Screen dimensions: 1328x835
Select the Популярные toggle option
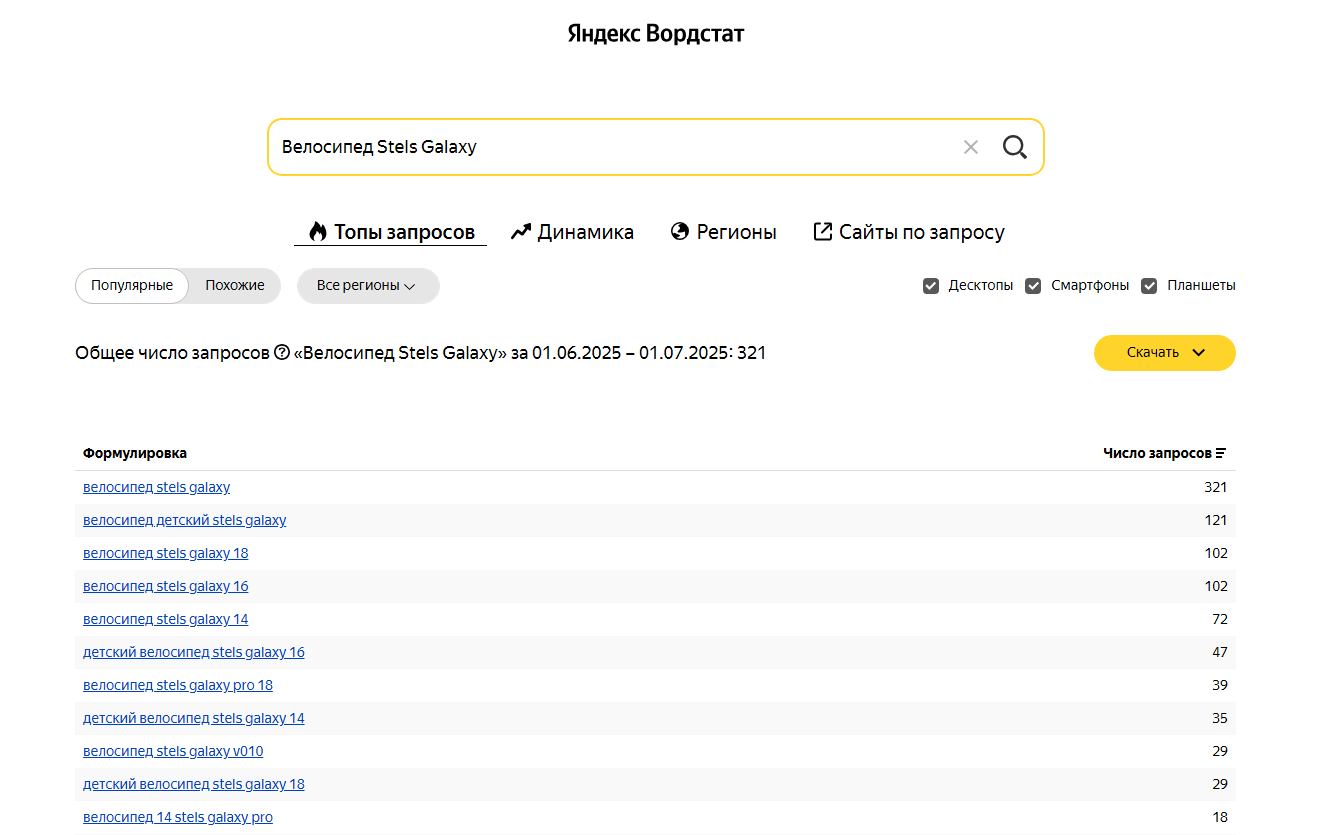tap(132, 286)
